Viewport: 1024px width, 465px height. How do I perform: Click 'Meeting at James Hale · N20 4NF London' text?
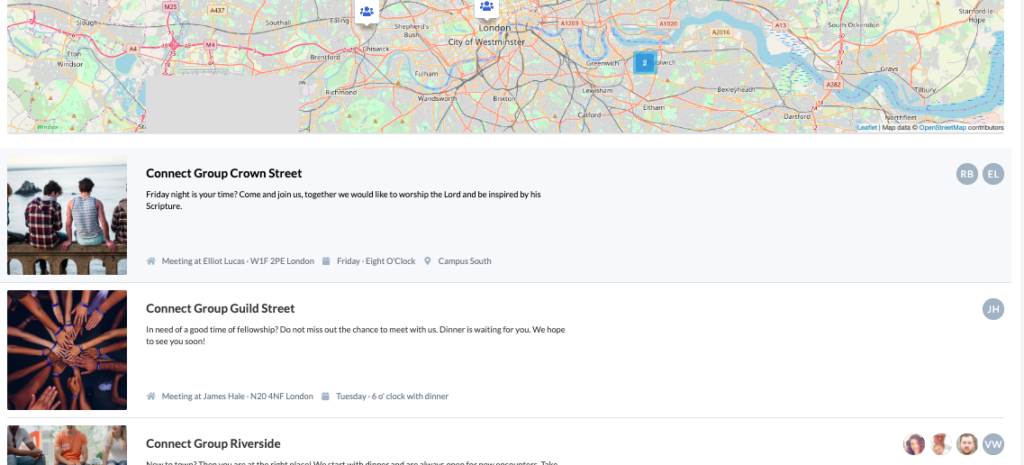click(x=238, y=396)
